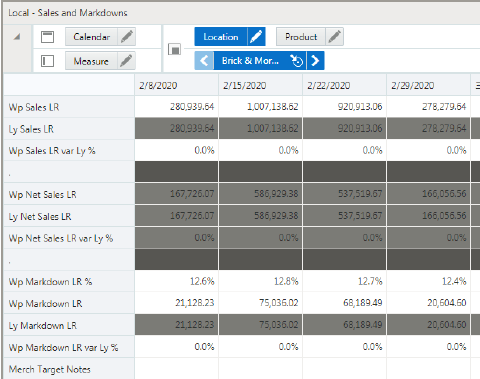Select the Wp Markdown LR row header

[69, 304]
